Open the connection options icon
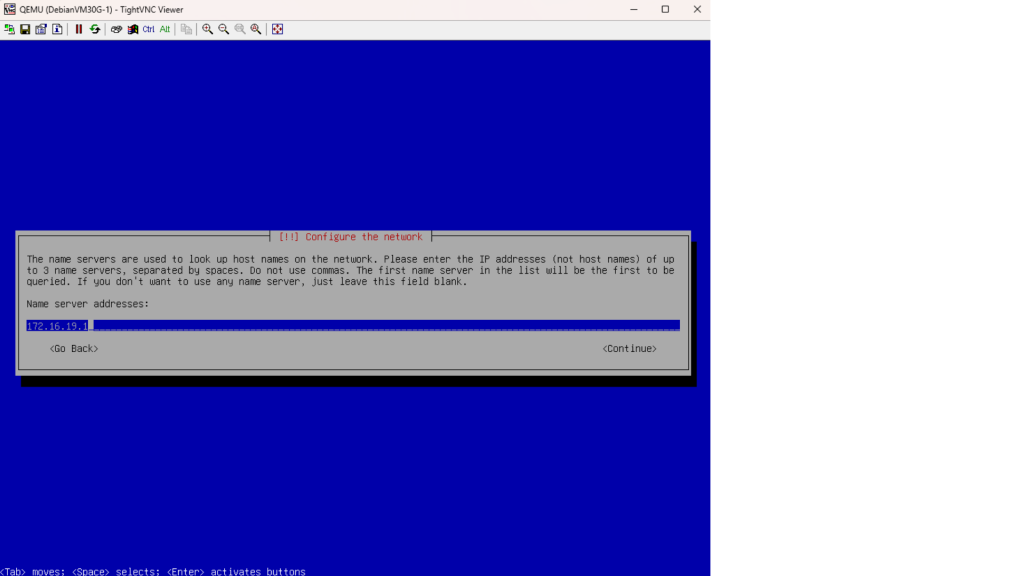Image resolution: width=1024 pixels, height=576 pixels. (x=41, y=29)
